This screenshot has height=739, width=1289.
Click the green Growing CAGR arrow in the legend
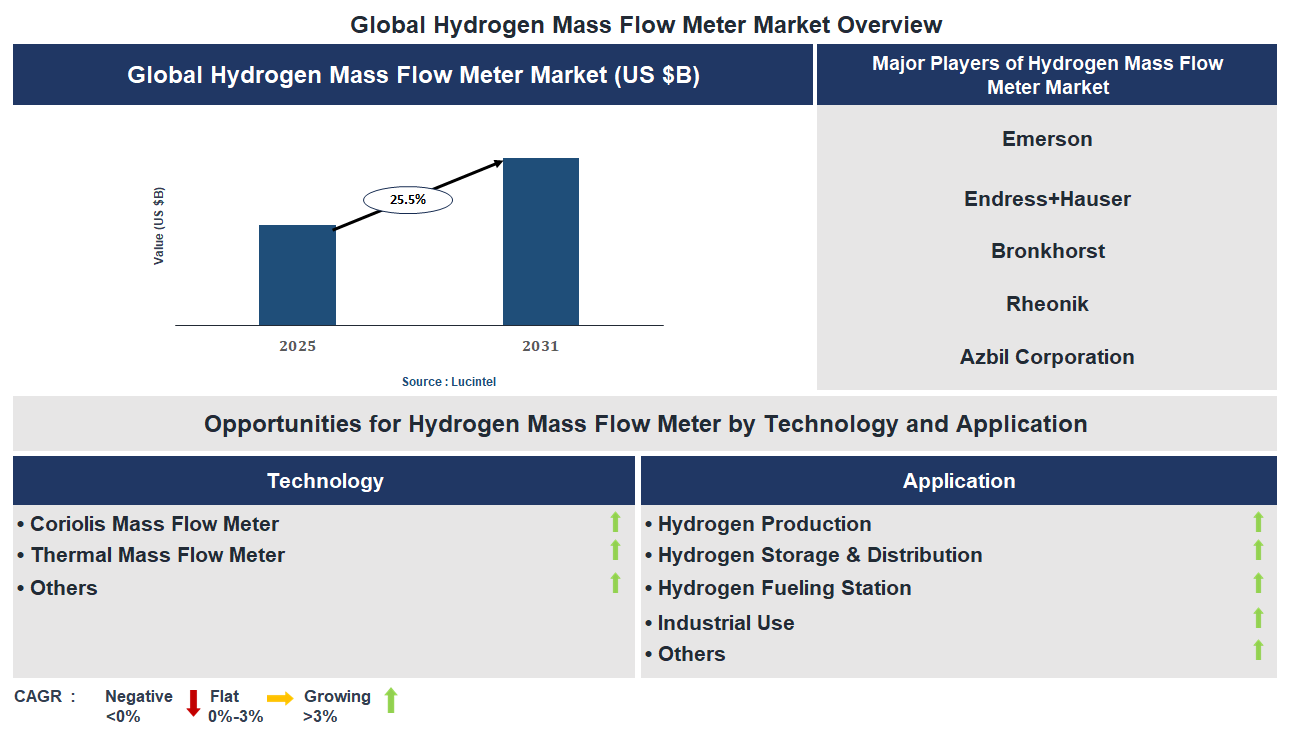coord(390,702)
